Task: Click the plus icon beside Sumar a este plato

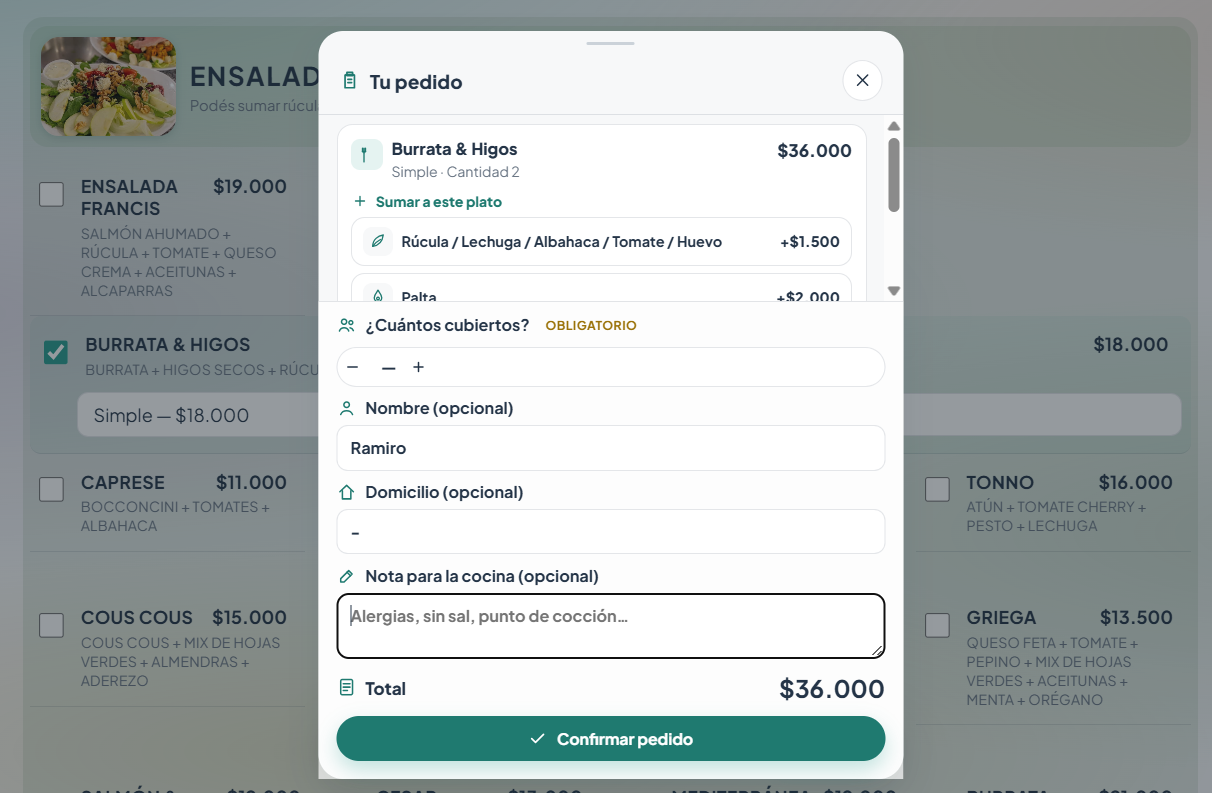Action: [x=360, y=202]
